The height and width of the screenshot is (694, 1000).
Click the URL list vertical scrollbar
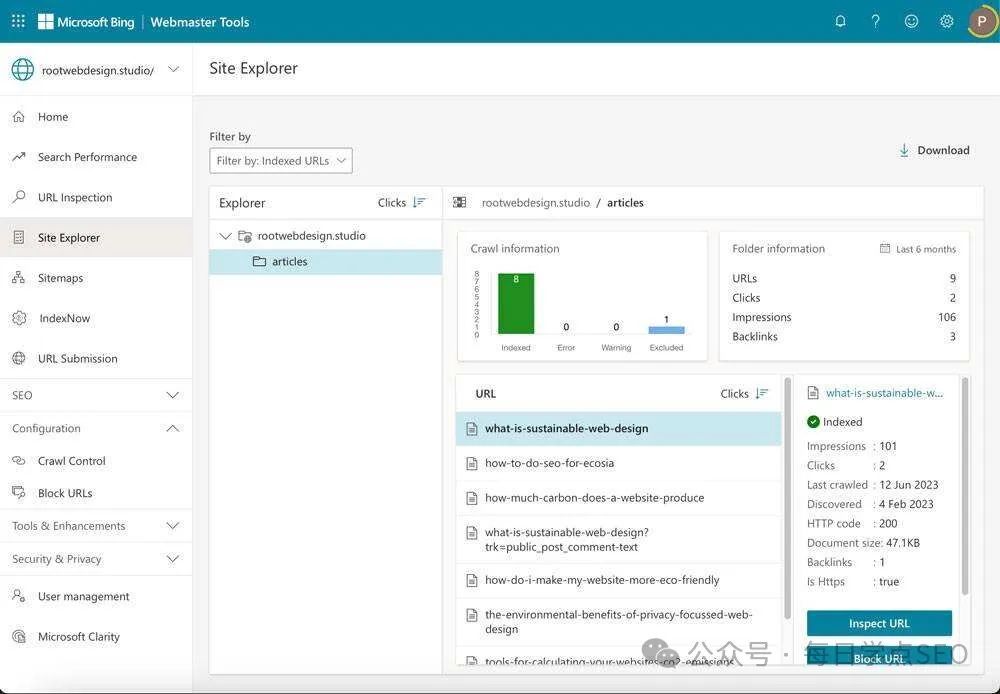pos(787,500)
